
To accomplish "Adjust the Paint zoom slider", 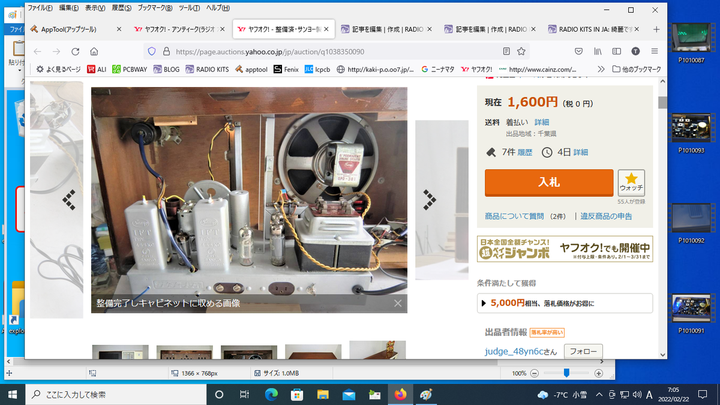I will coord(567,373).
